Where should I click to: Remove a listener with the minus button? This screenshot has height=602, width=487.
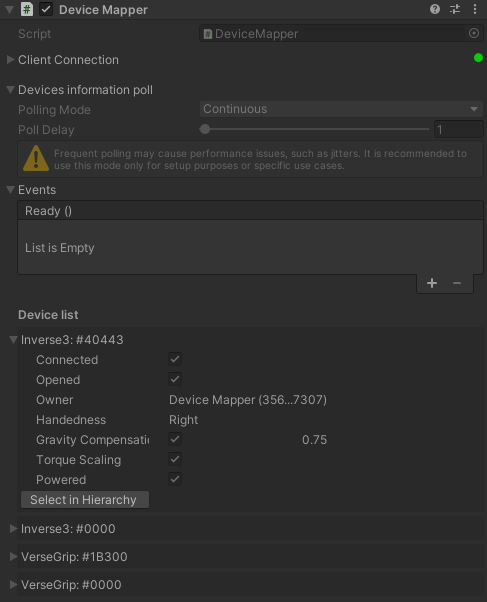point(457,283)
